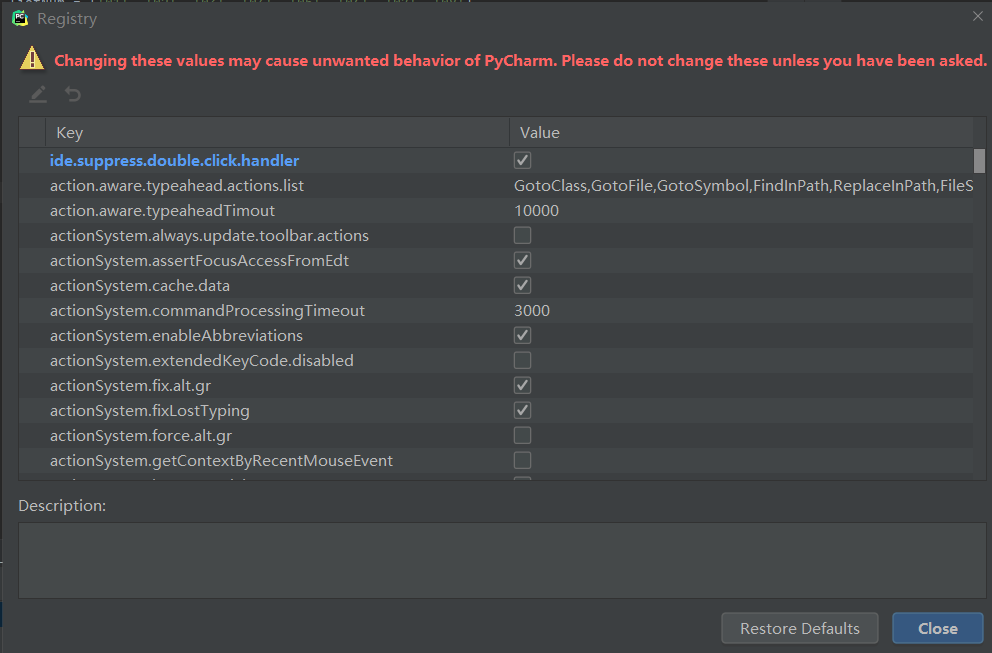Click the vertical scrollbar thumb
992x653 pixels.
click(978, 160)
